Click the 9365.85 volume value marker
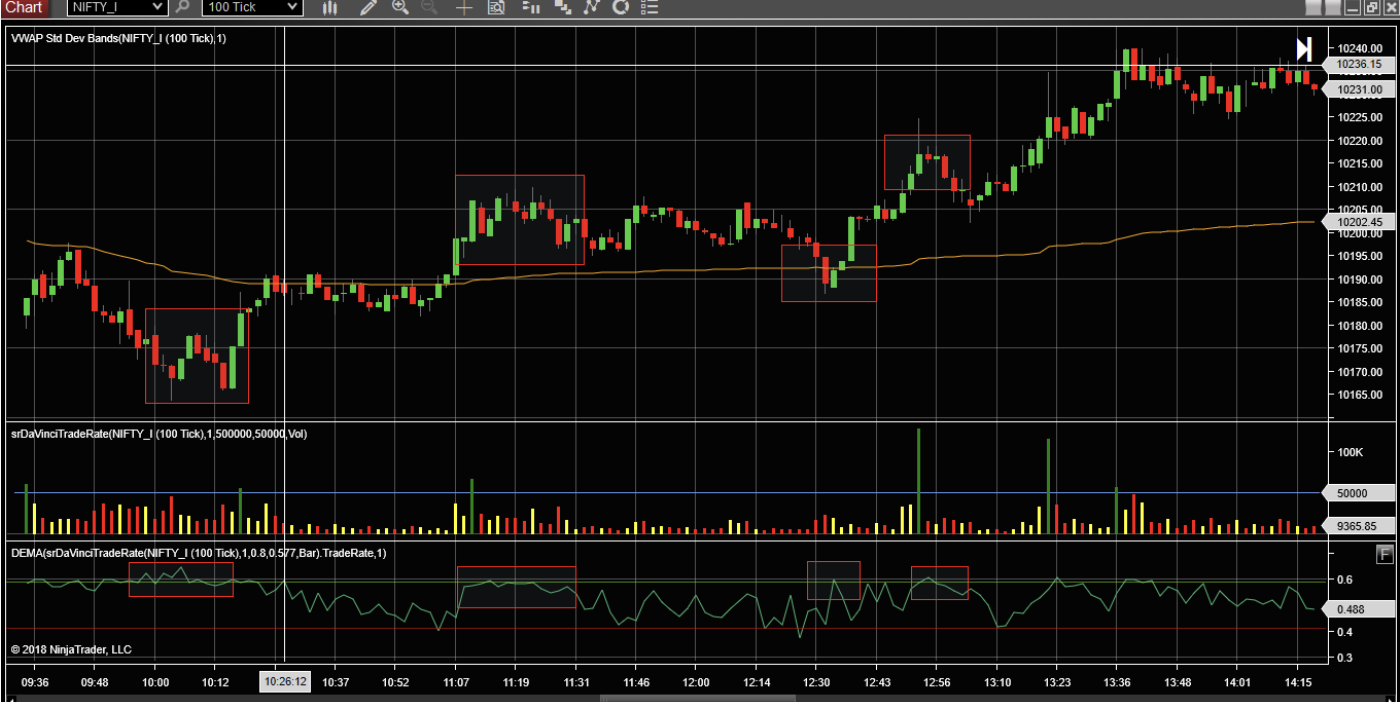The image size is (1400, 702). tap(1359, 525)
